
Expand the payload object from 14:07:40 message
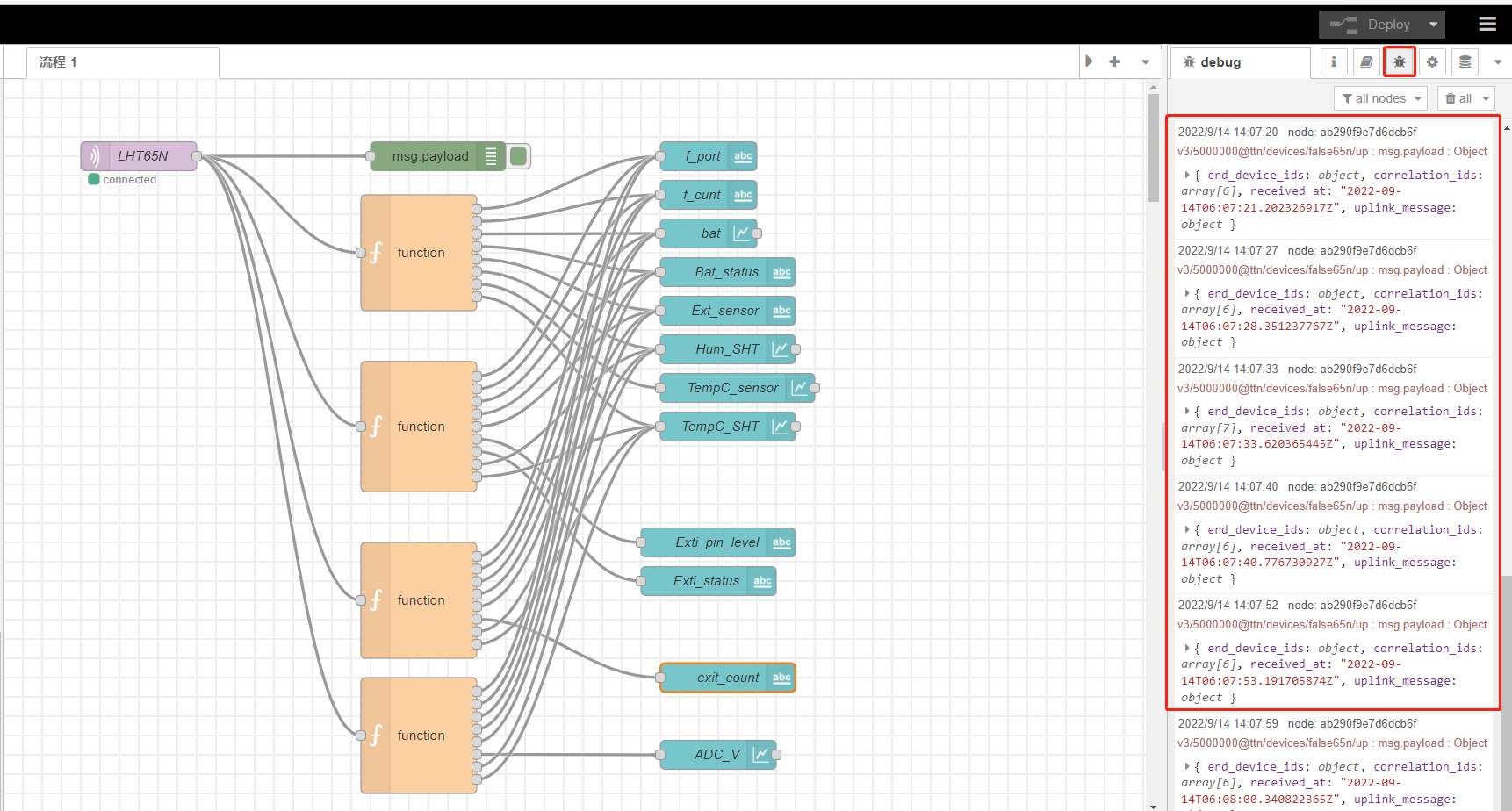[1187, 530]
